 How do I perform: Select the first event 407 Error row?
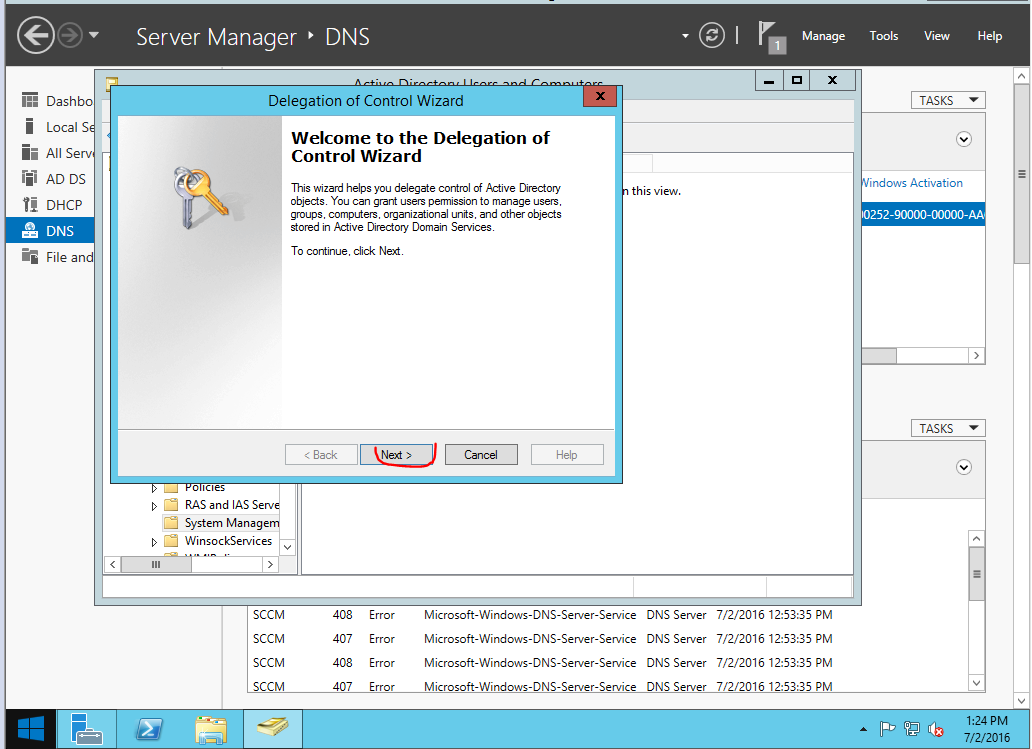point(542,638)
